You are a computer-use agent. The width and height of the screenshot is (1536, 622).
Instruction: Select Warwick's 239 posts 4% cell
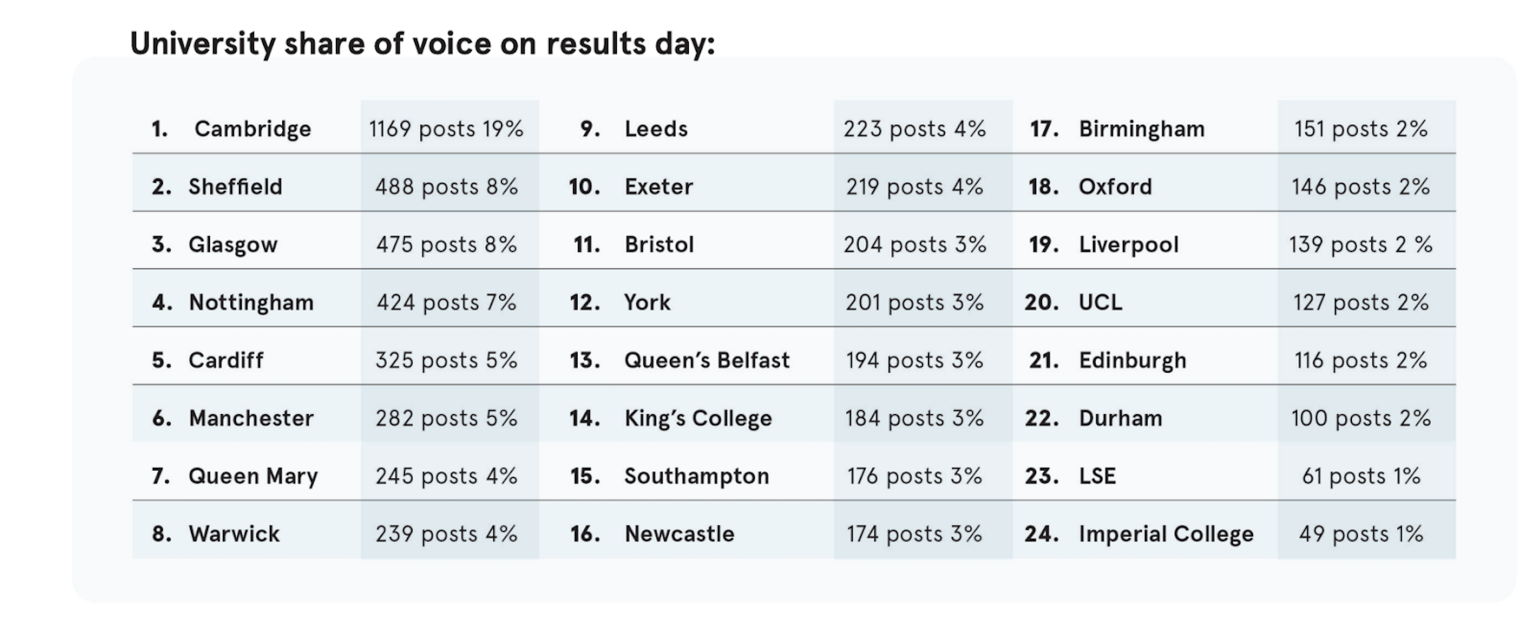pos(446,535)
